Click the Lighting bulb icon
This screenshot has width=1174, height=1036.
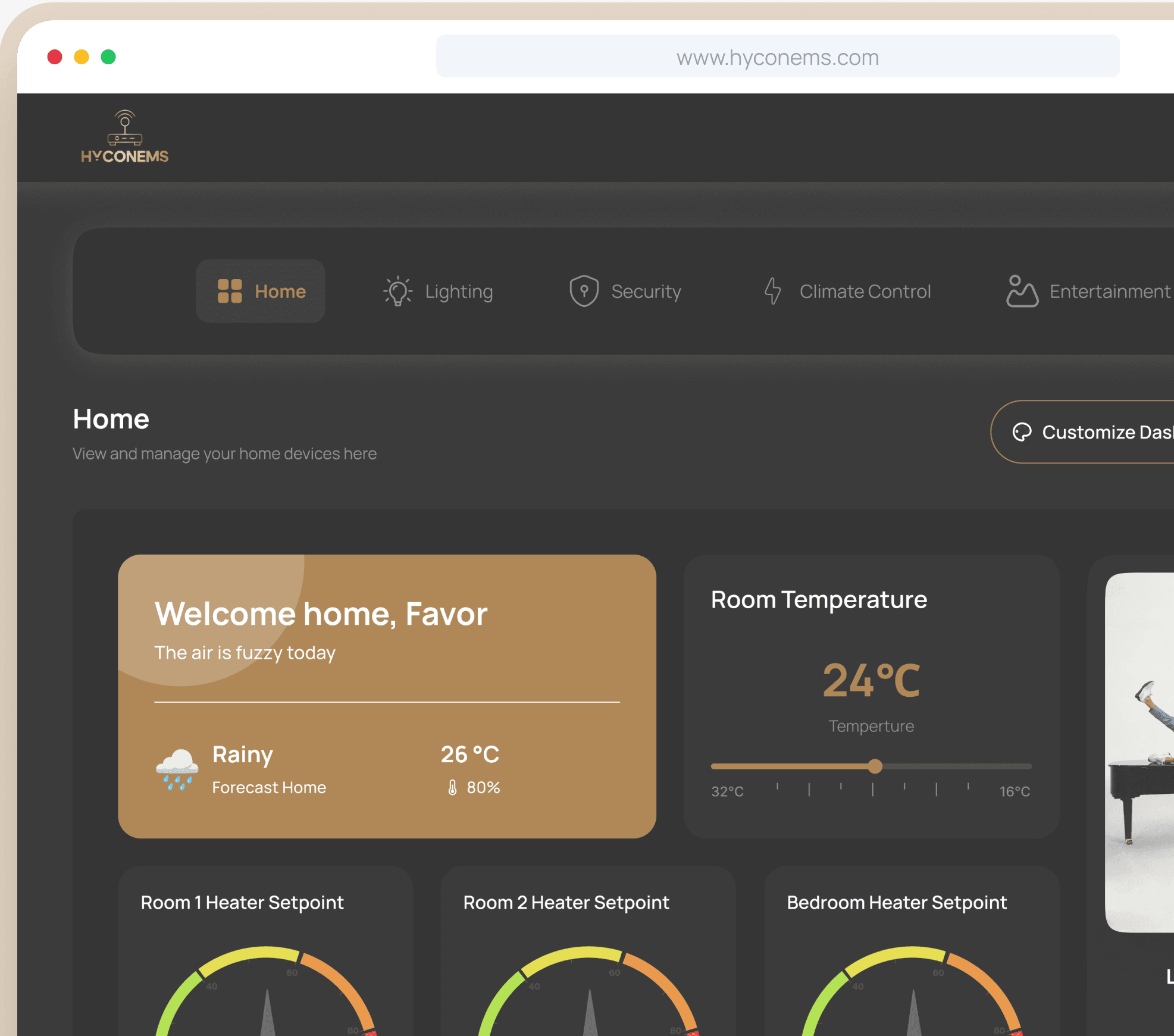pos(397,291)
